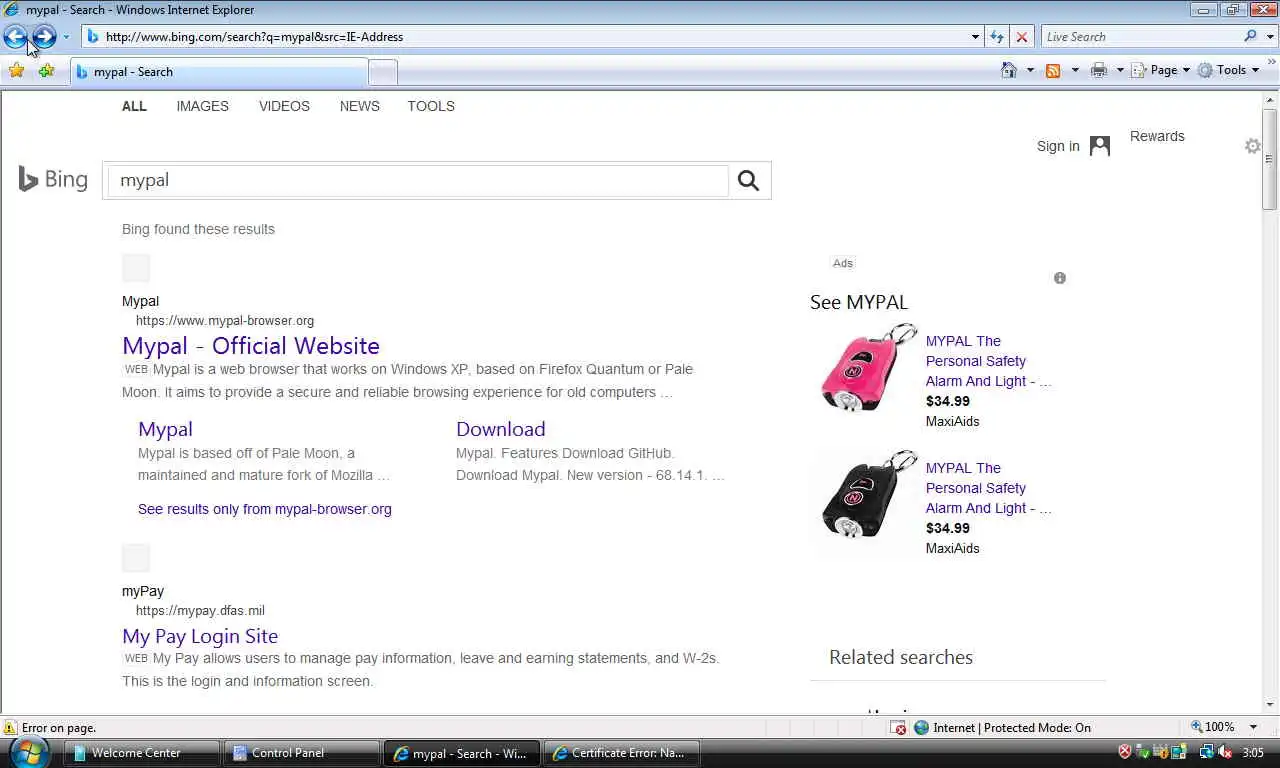Open the Rewards link

1157,136
